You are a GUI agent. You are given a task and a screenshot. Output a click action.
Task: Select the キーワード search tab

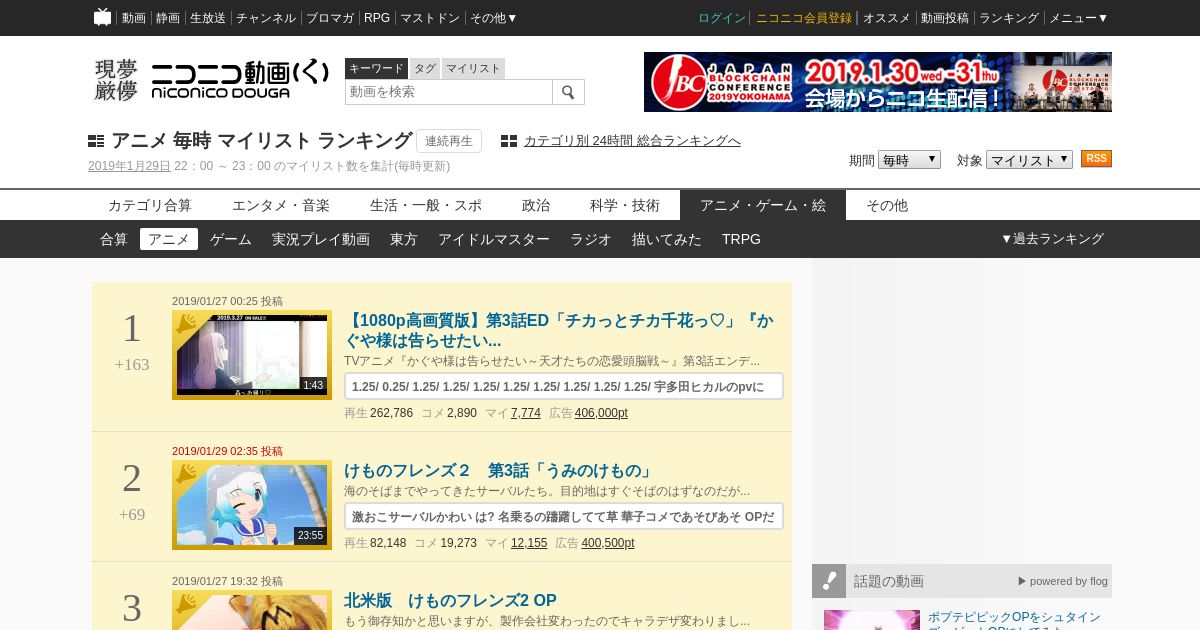tap(376, 68)
